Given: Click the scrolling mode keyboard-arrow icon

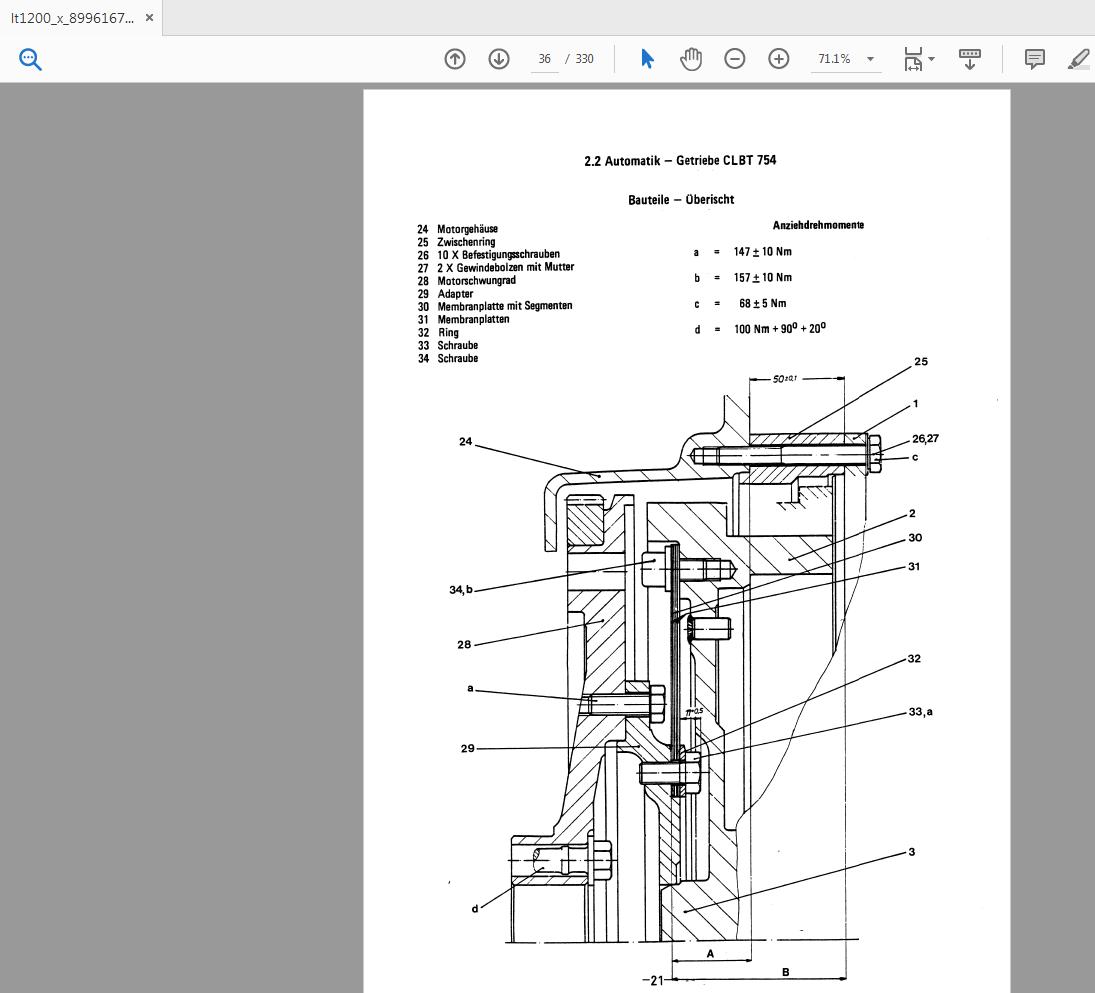Looking at the screenshot, I should click(x=969, y=59).
